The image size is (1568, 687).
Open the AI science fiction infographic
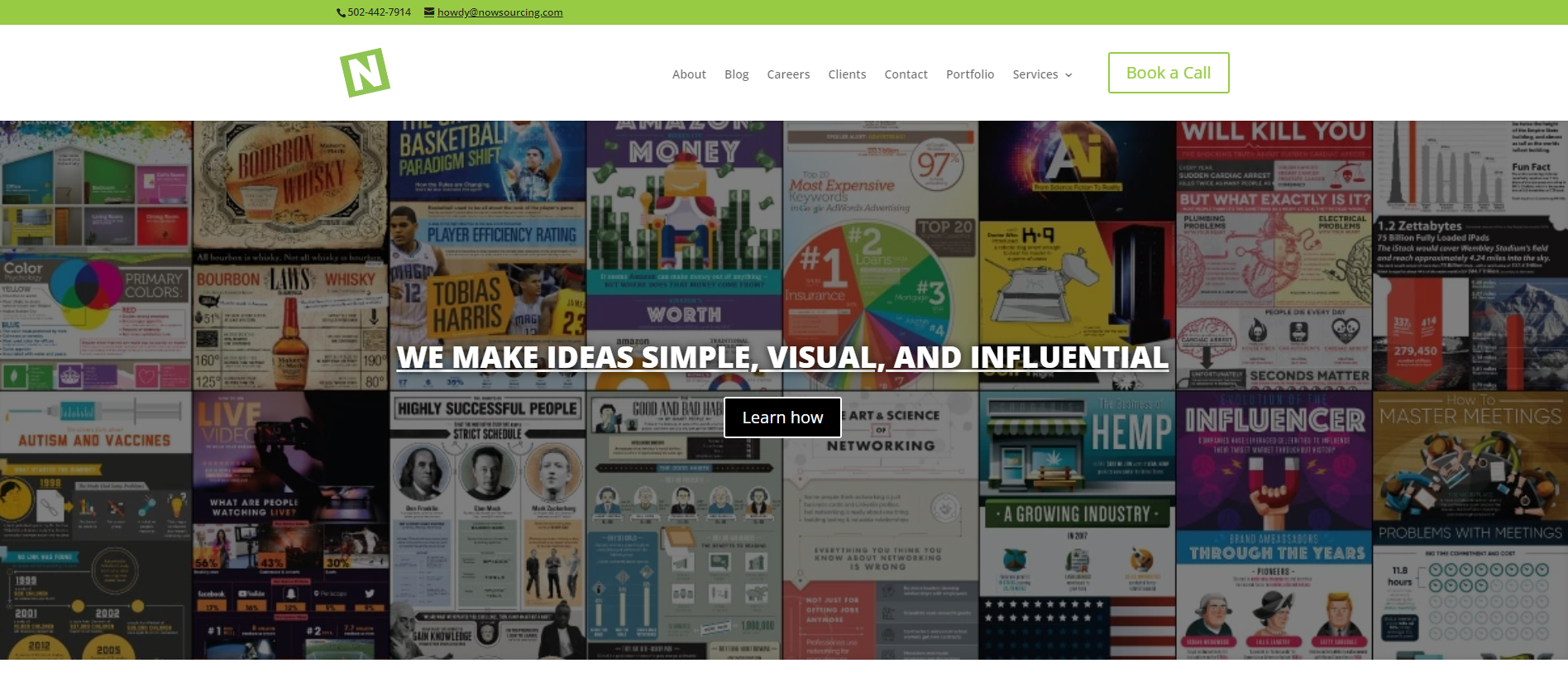pyautogui.click(x=1078, y=255)
